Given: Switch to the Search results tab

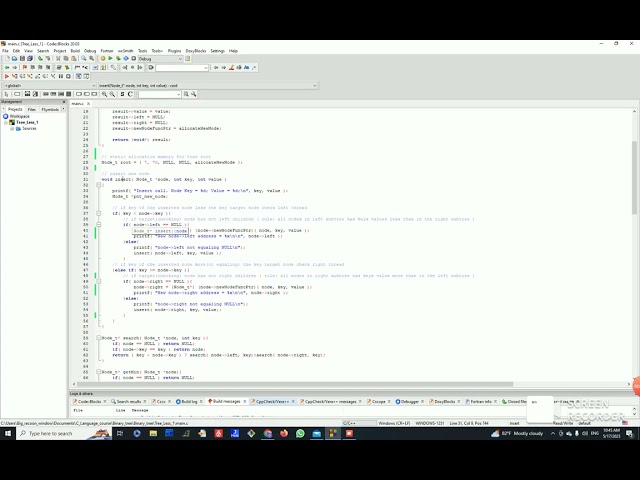Looking at the screenshot, I should [x=129, y=402].
